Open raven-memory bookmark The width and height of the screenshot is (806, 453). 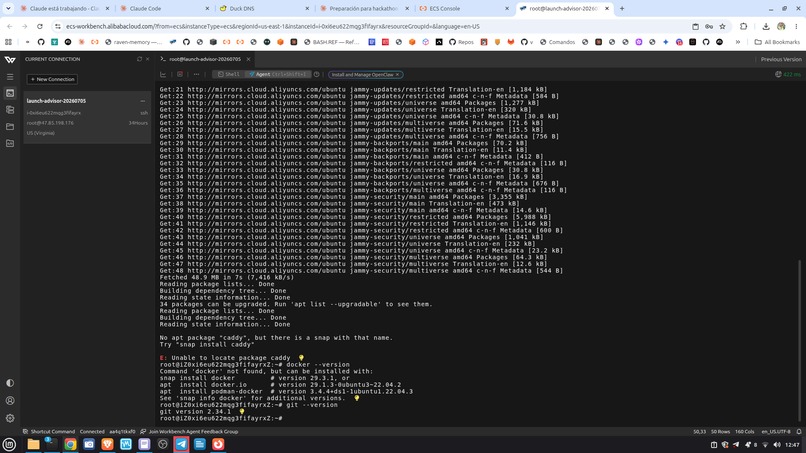pos(134,42)
